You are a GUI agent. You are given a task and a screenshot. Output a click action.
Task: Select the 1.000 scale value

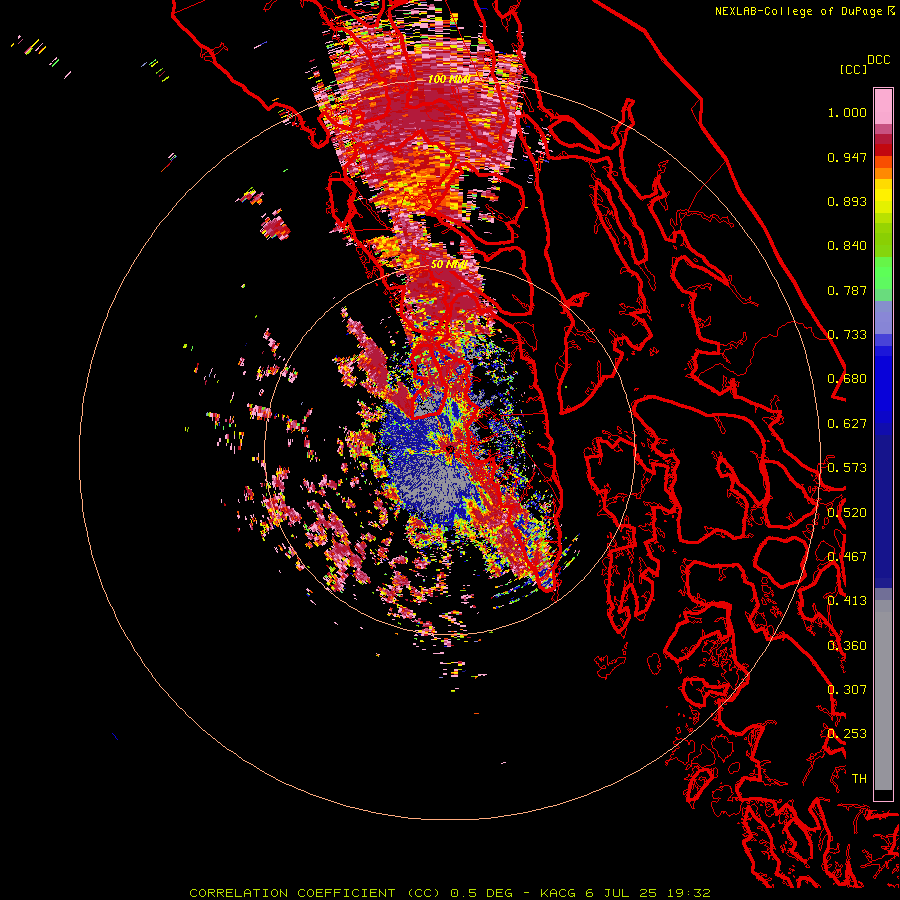coord(847,112)
